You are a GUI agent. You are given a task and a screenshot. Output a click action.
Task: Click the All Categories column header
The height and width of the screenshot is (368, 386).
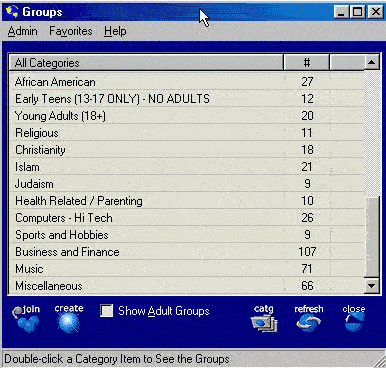[x=146, y=63]
